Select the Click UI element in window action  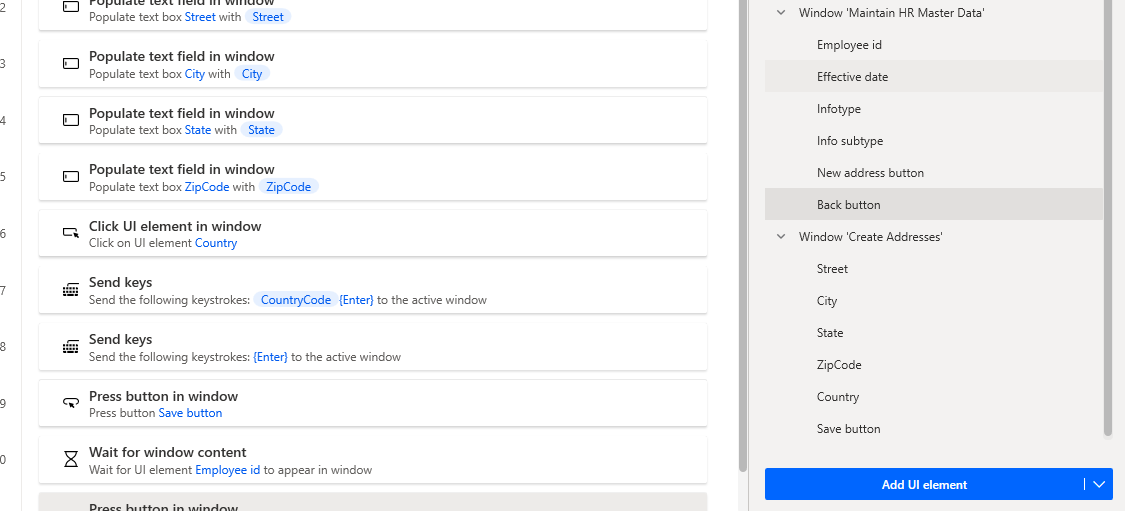[x=373, y=233]
